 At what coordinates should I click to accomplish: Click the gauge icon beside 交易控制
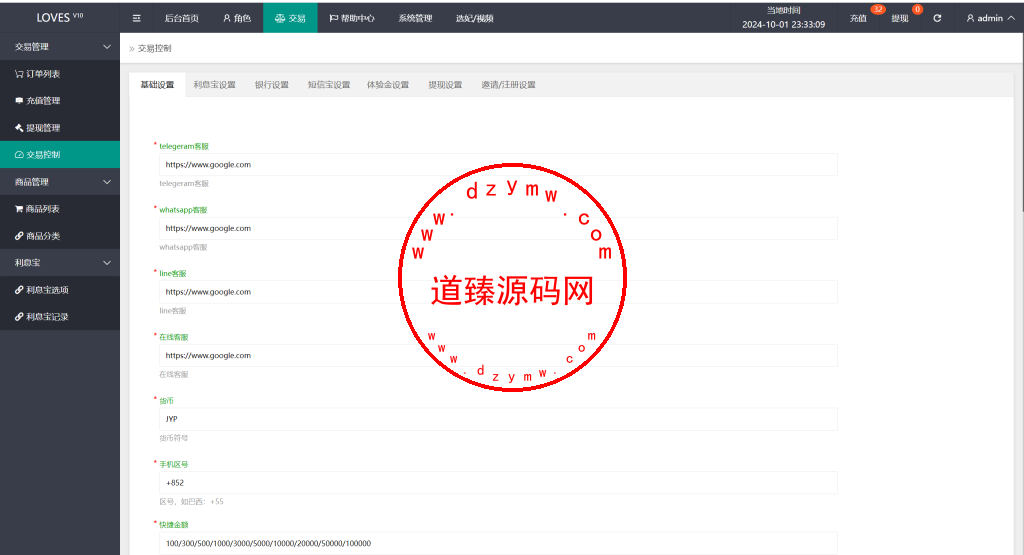19,155
